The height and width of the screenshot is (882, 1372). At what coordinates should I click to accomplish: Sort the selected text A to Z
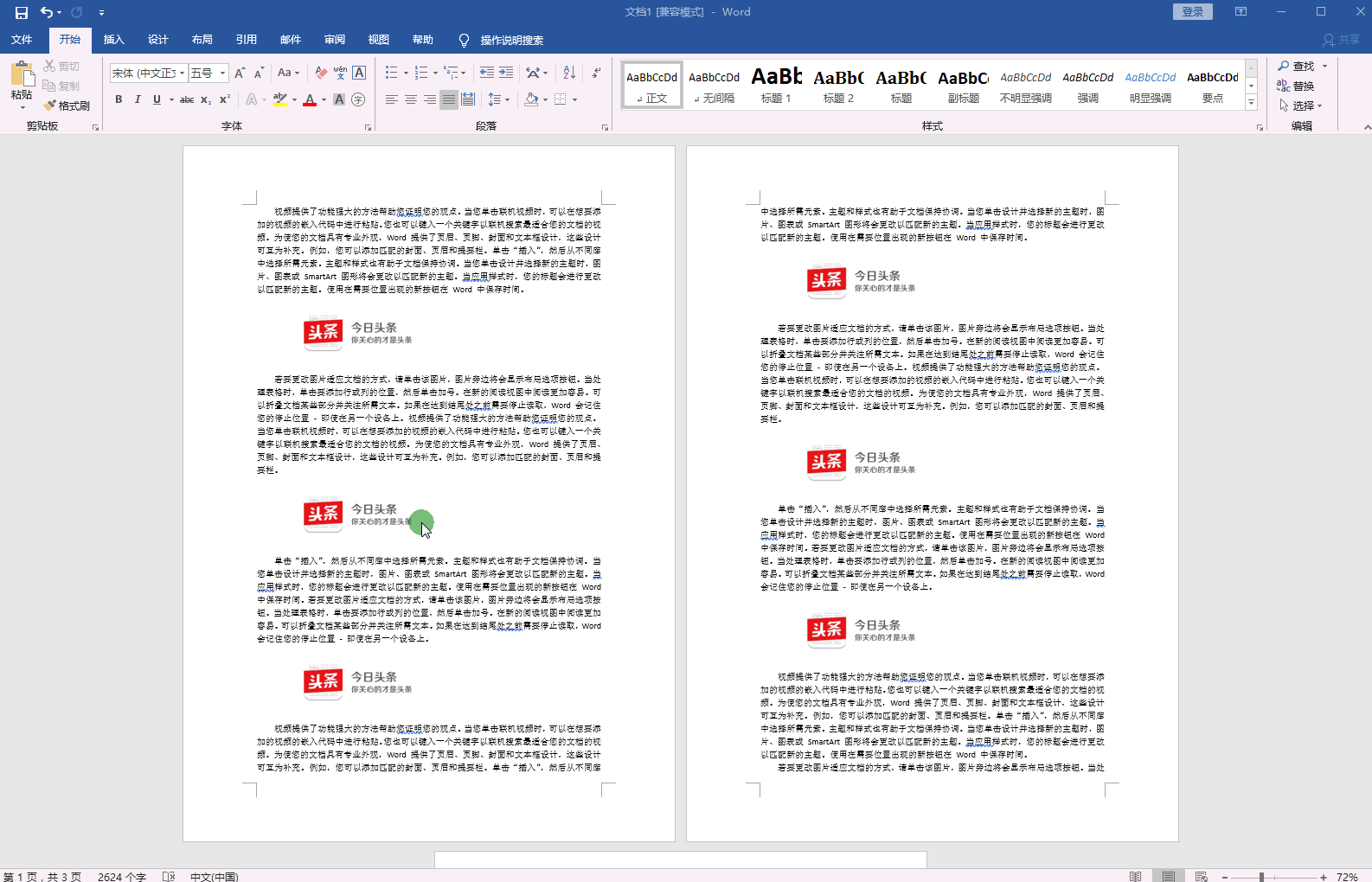pyautogui.click(x=569, y=73)
